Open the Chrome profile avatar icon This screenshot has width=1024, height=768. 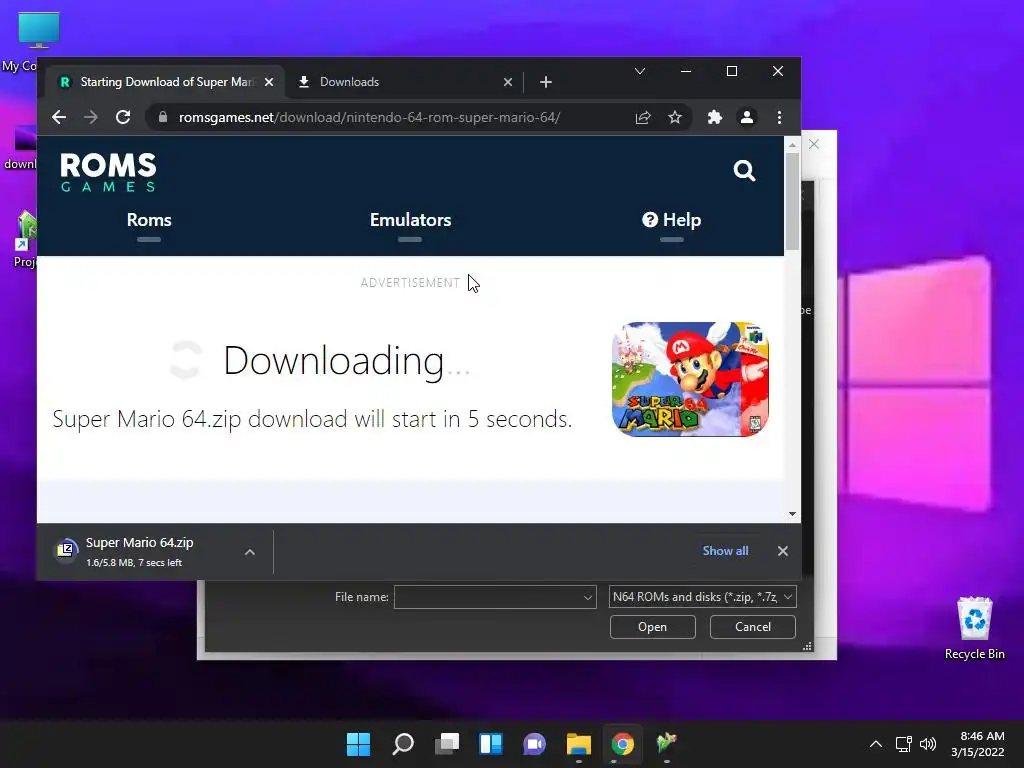point(746,118)
